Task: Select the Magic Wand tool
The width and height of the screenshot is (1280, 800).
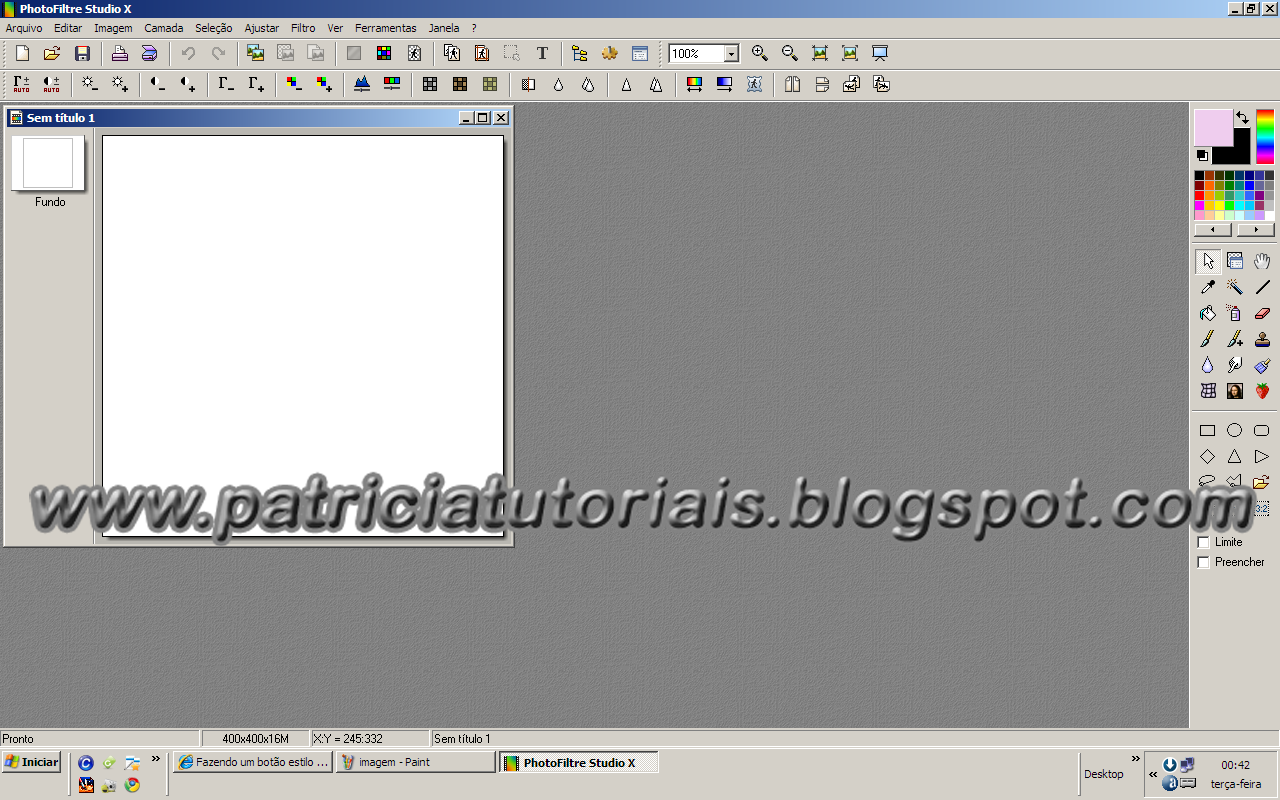Action: 1234,287
